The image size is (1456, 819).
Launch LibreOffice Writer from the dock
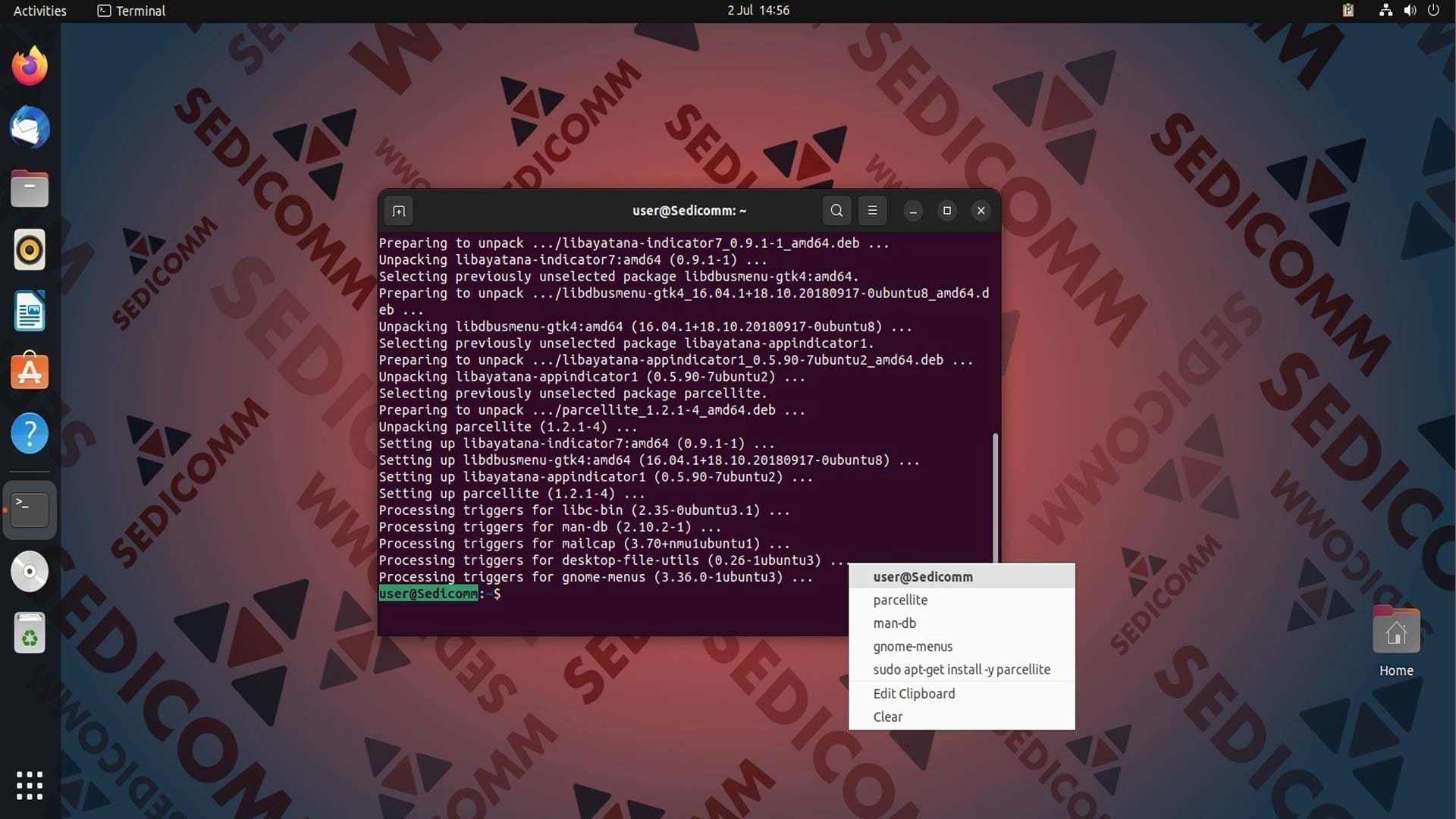[30, 311]
